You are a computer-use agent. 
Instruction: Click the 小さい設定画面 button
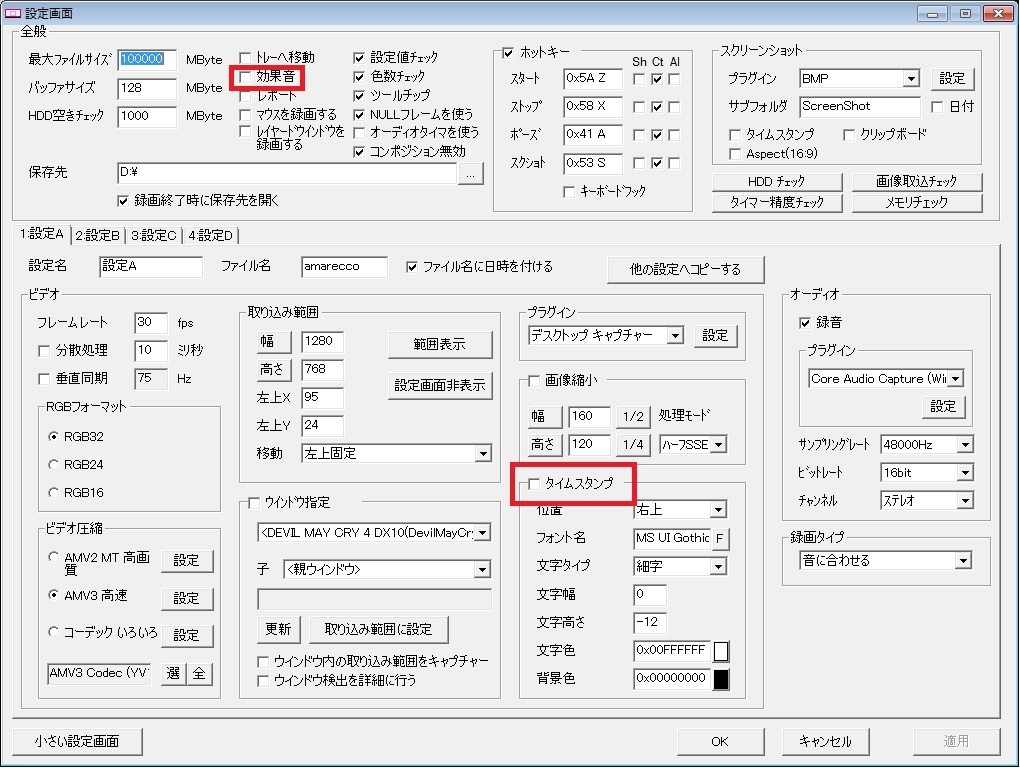[77, 741]
